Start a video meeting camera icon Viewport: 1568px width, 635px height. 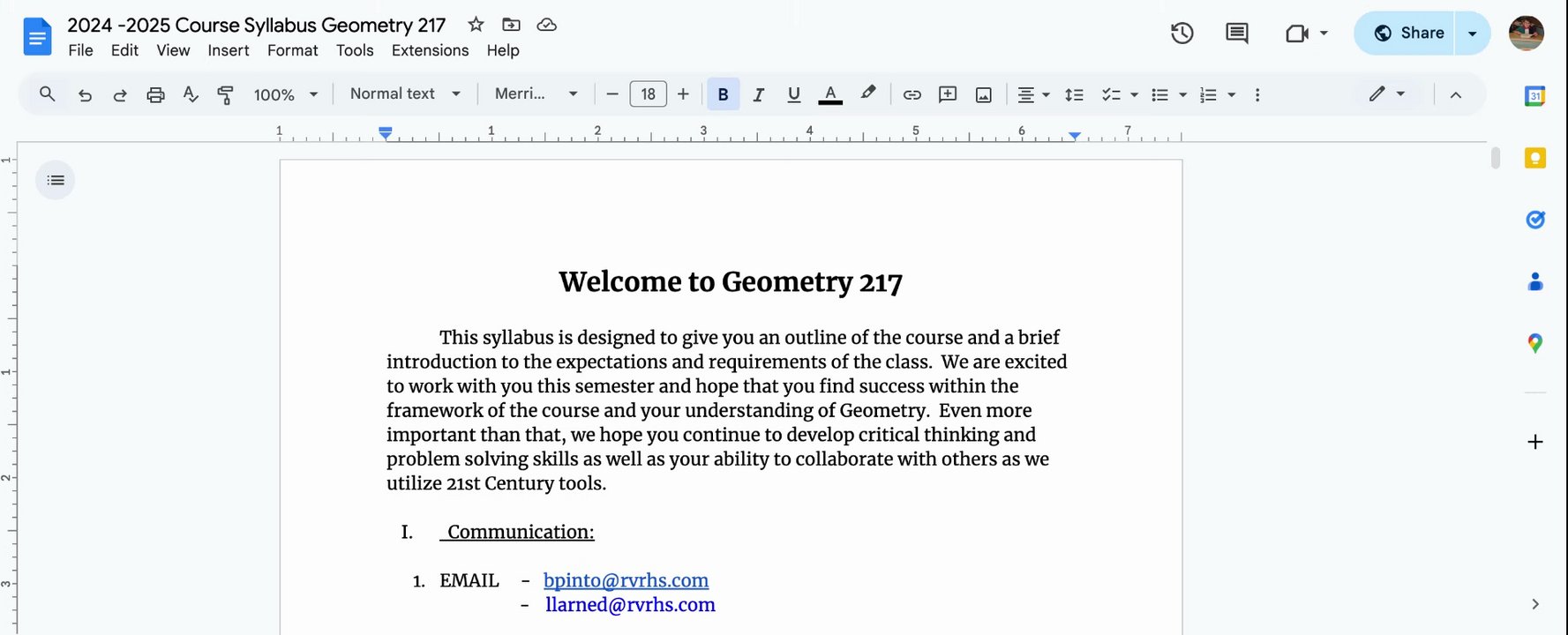click(x=1296, y=34)
